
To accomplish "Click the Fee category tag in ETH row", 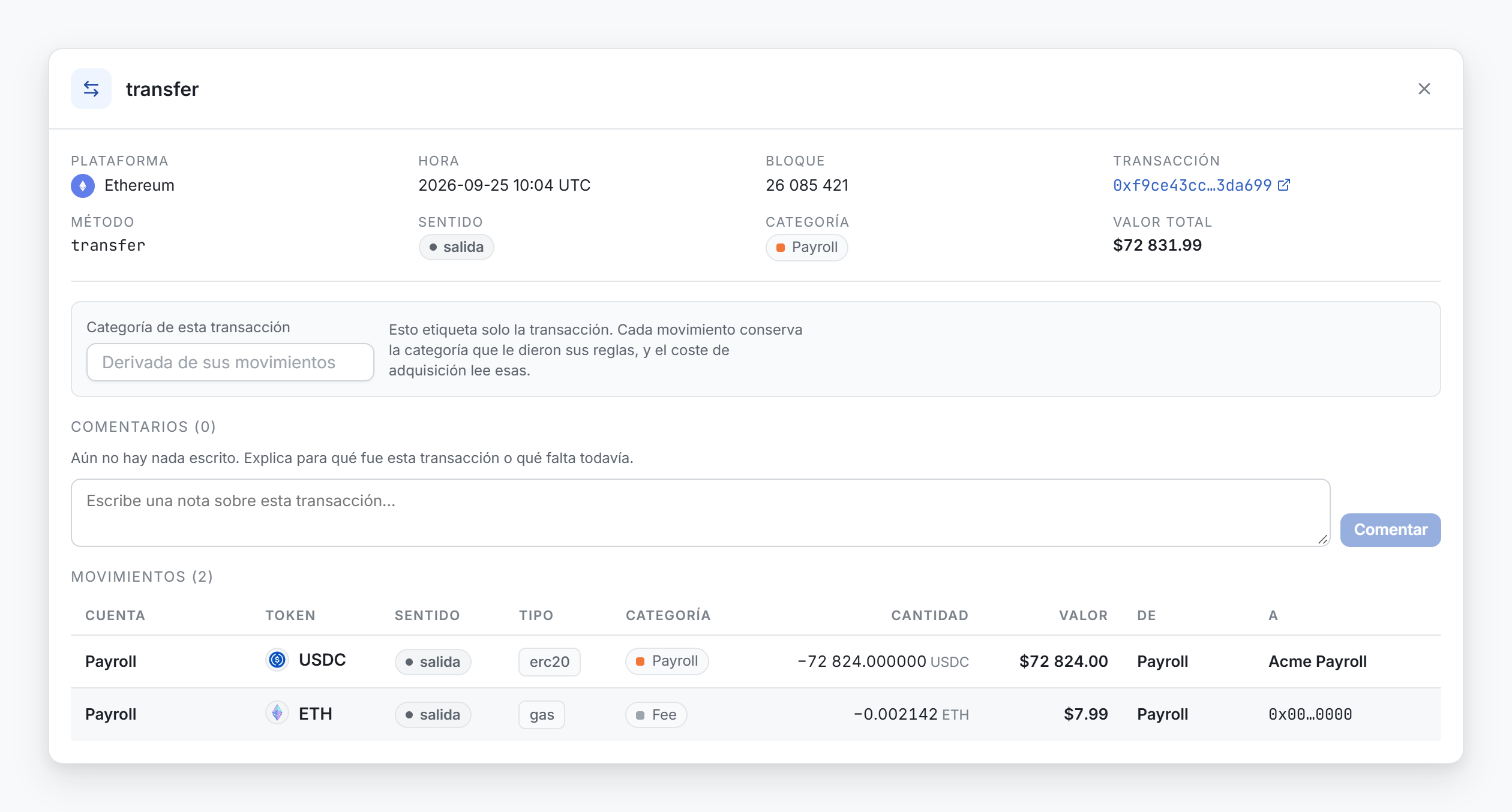I will [x=656, y=714].
